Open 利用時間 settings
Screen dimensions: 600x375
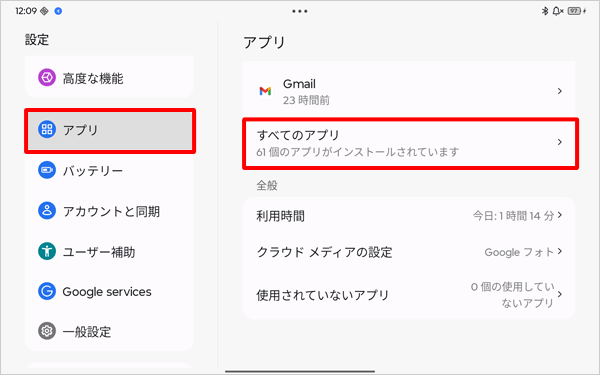point(409,216)
